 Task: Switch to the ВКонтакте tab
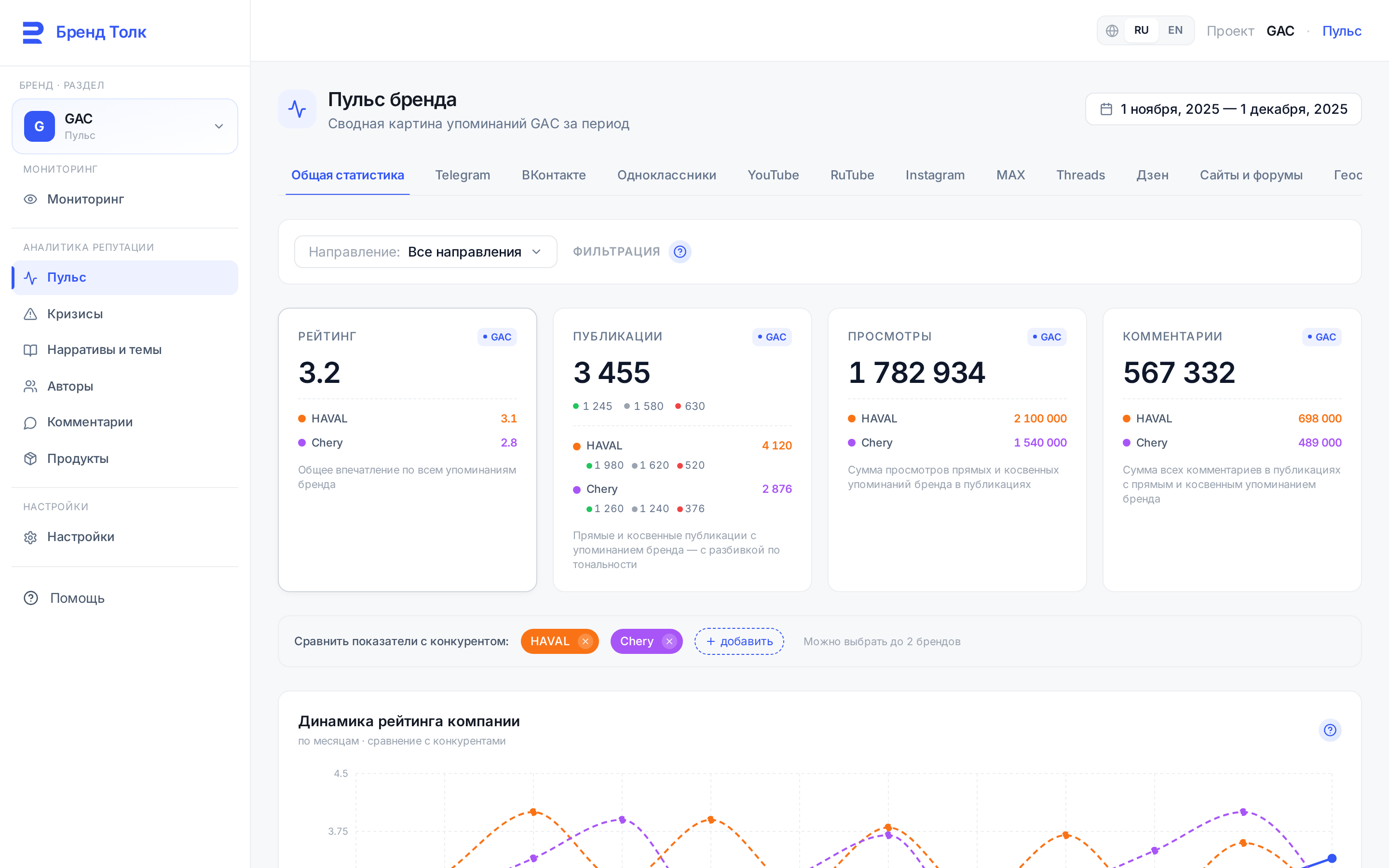(x=553, y=175)
